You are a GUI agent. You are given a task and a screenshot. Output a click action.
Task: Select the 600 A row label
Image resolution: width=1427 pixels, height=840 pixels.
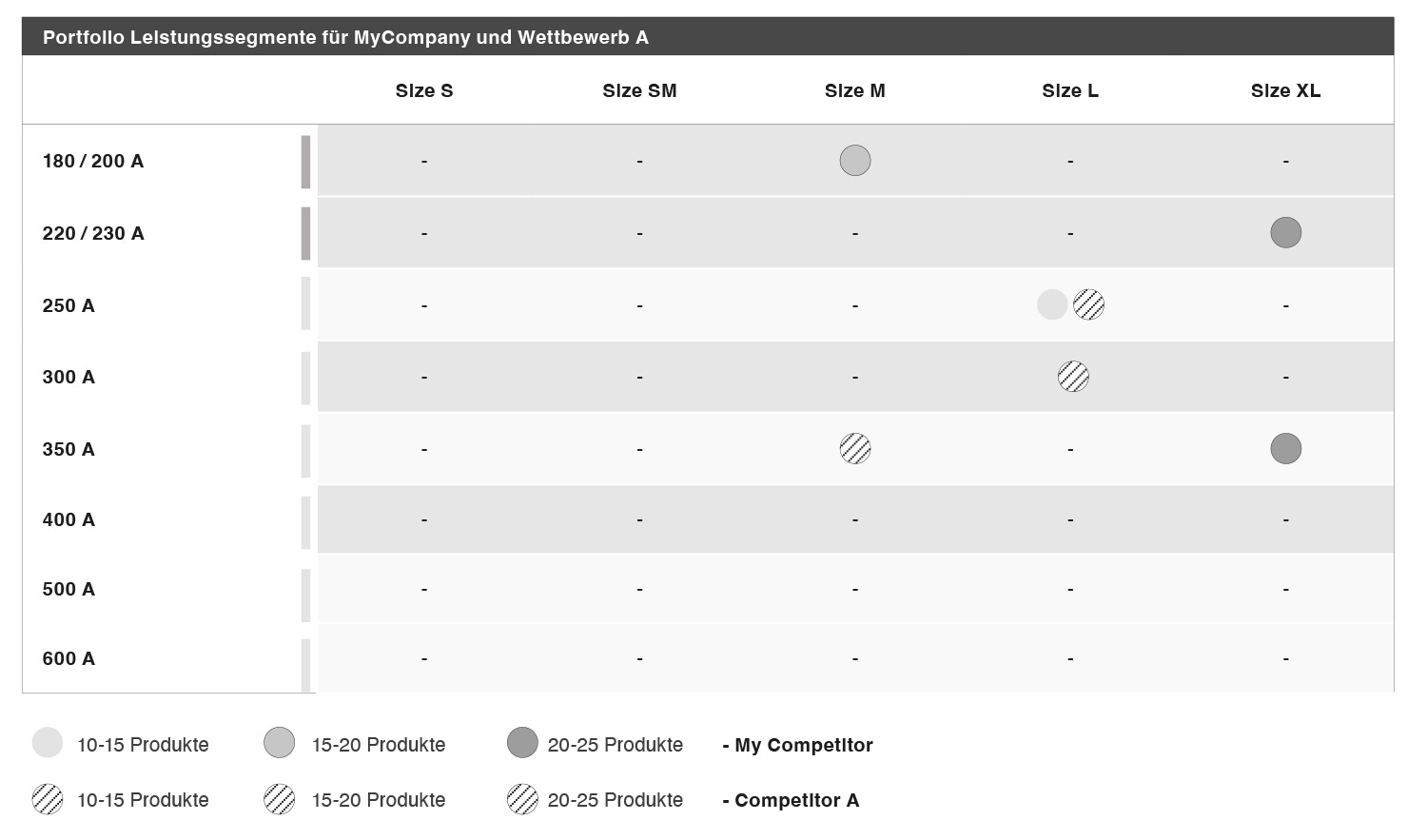pos(68,659)
